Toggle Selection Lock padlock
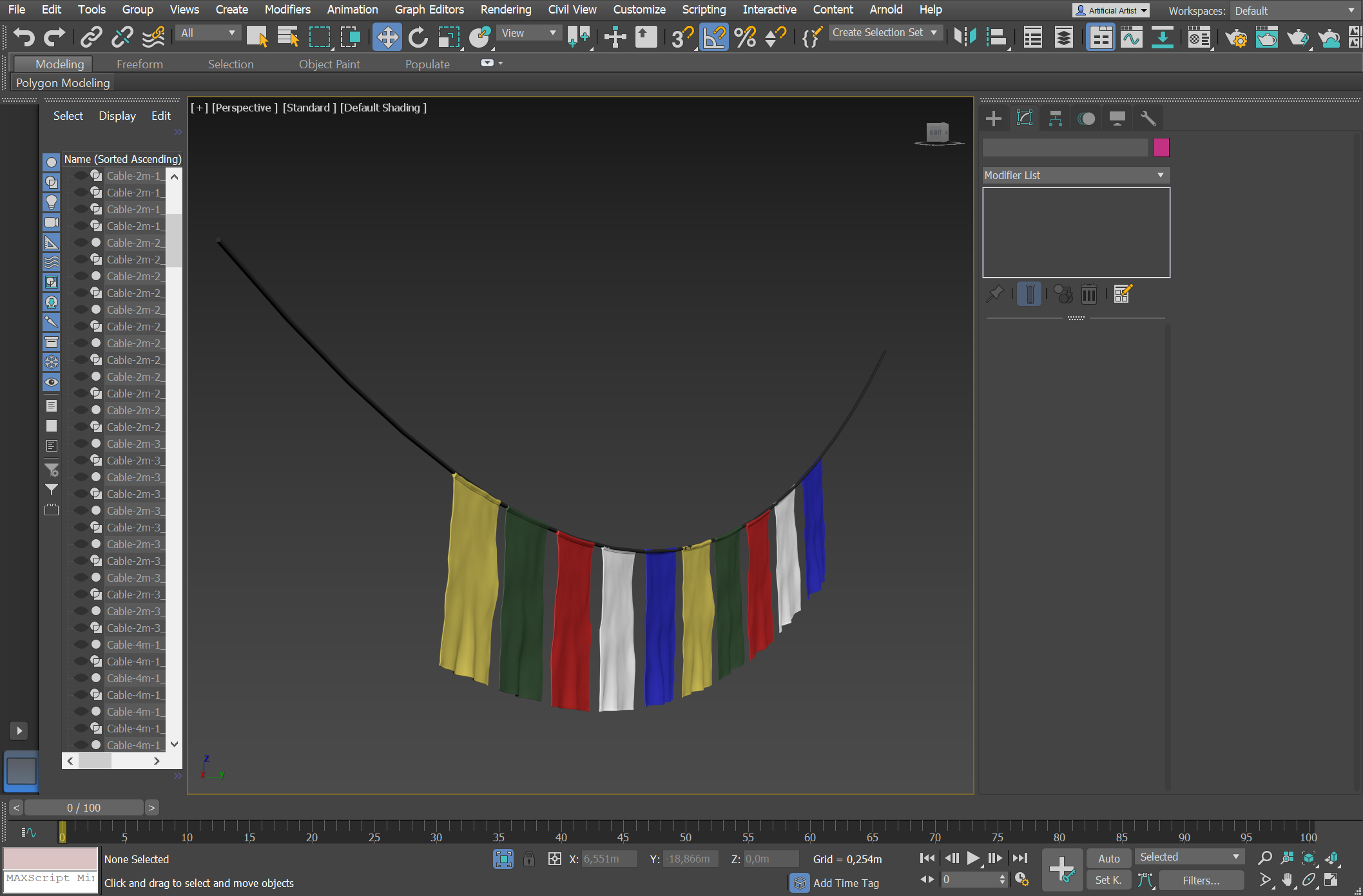This screenshot has width=1363, height=896. point(529,859)
